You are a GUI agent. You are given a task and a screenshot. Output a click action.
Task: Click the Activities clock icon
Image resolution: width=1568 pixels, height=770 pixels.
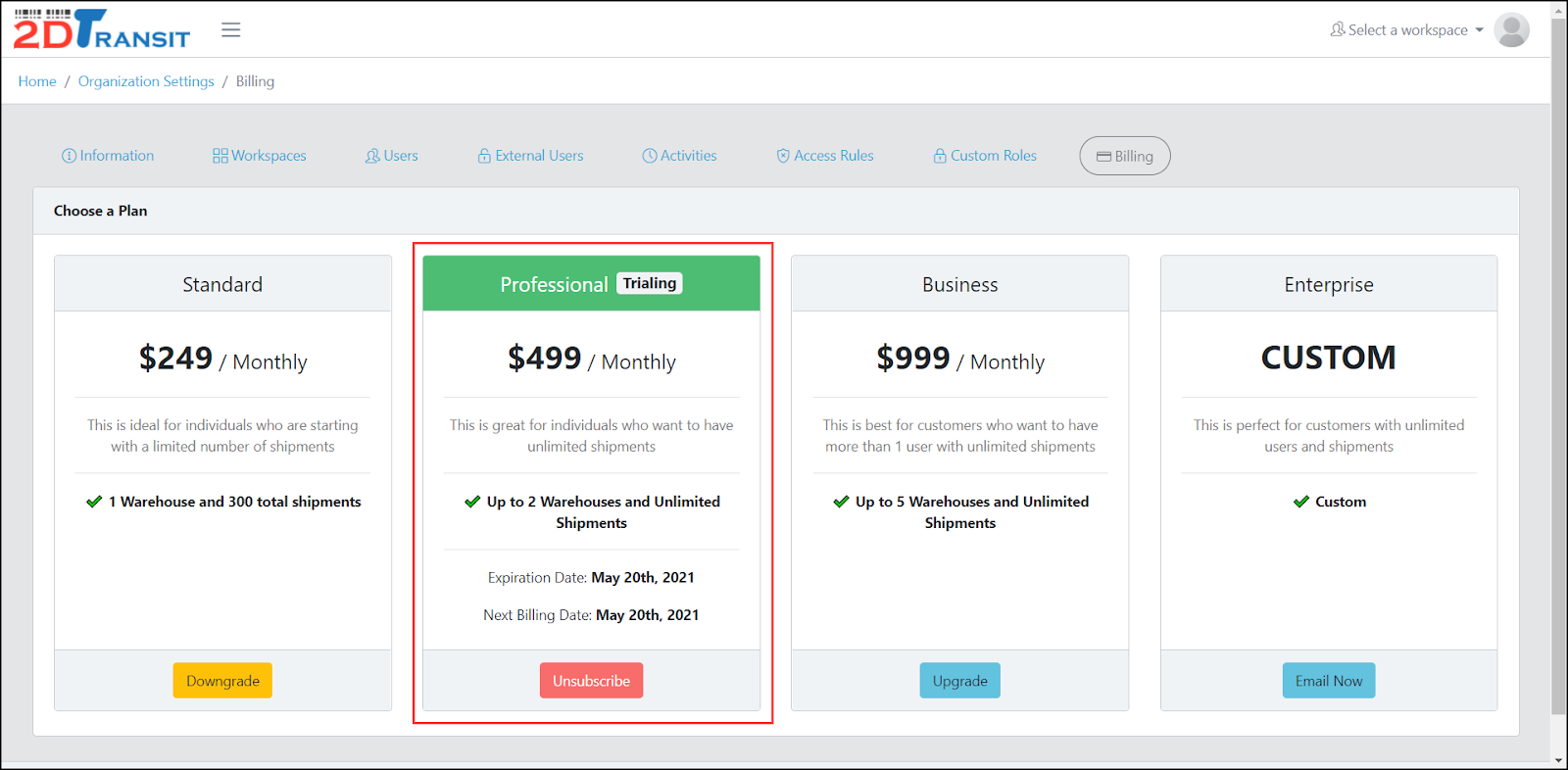650,156
